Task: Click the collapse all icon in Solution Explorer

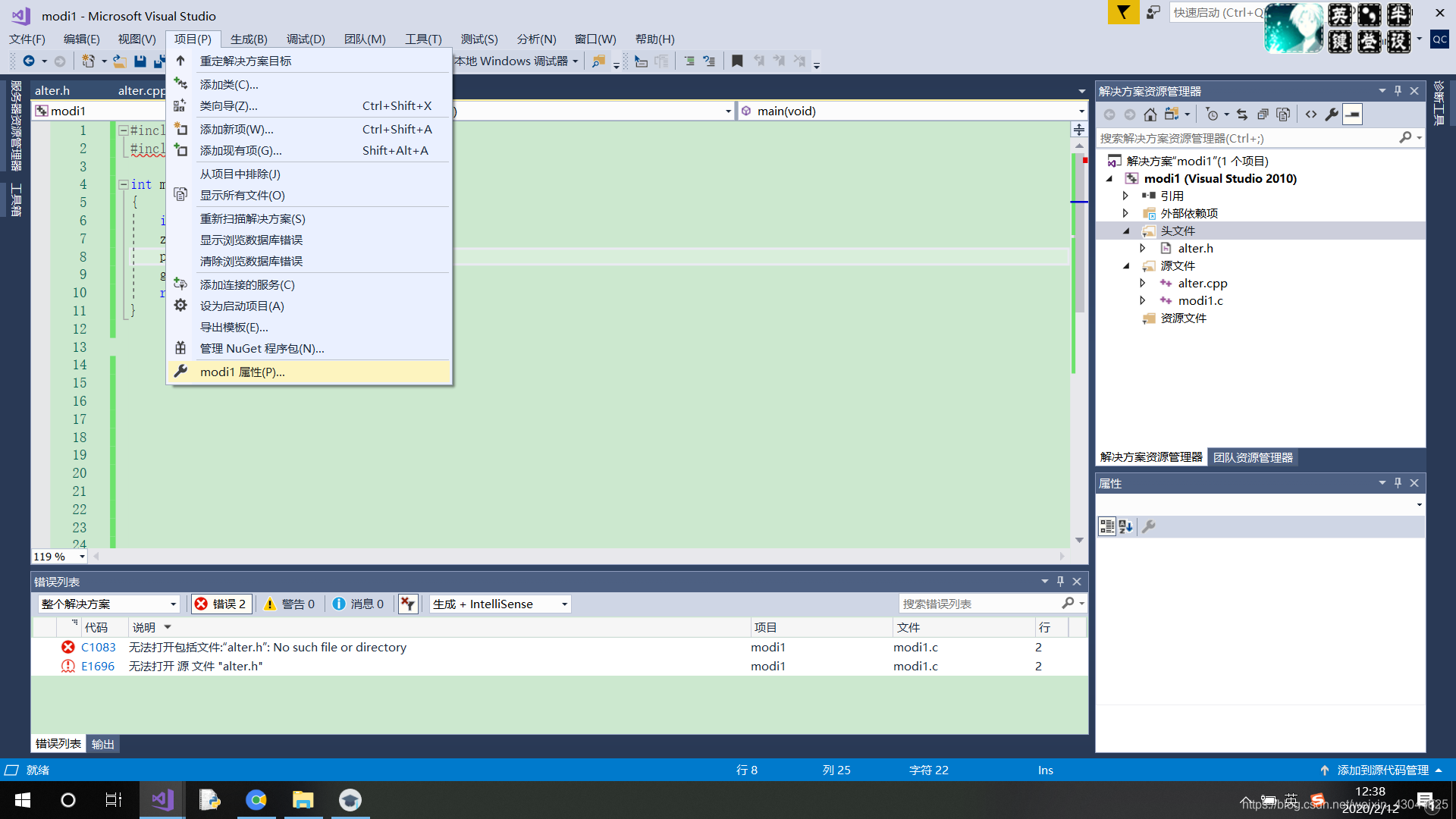Action: [1263, 115]
